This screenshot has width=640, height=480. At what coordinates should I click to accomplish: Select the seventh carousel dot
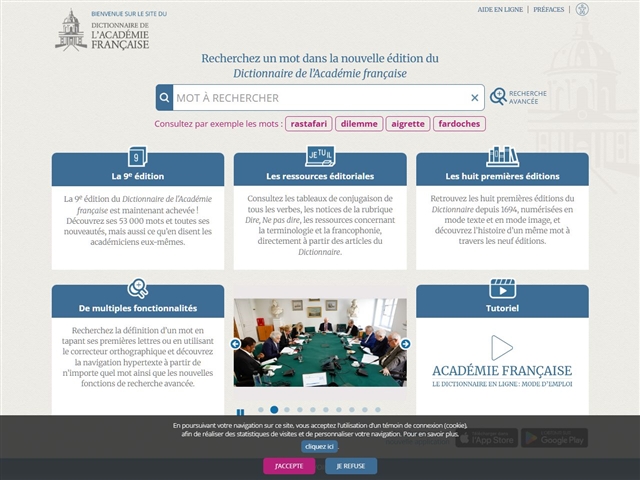pyautogui.click(x=339, y=410)
